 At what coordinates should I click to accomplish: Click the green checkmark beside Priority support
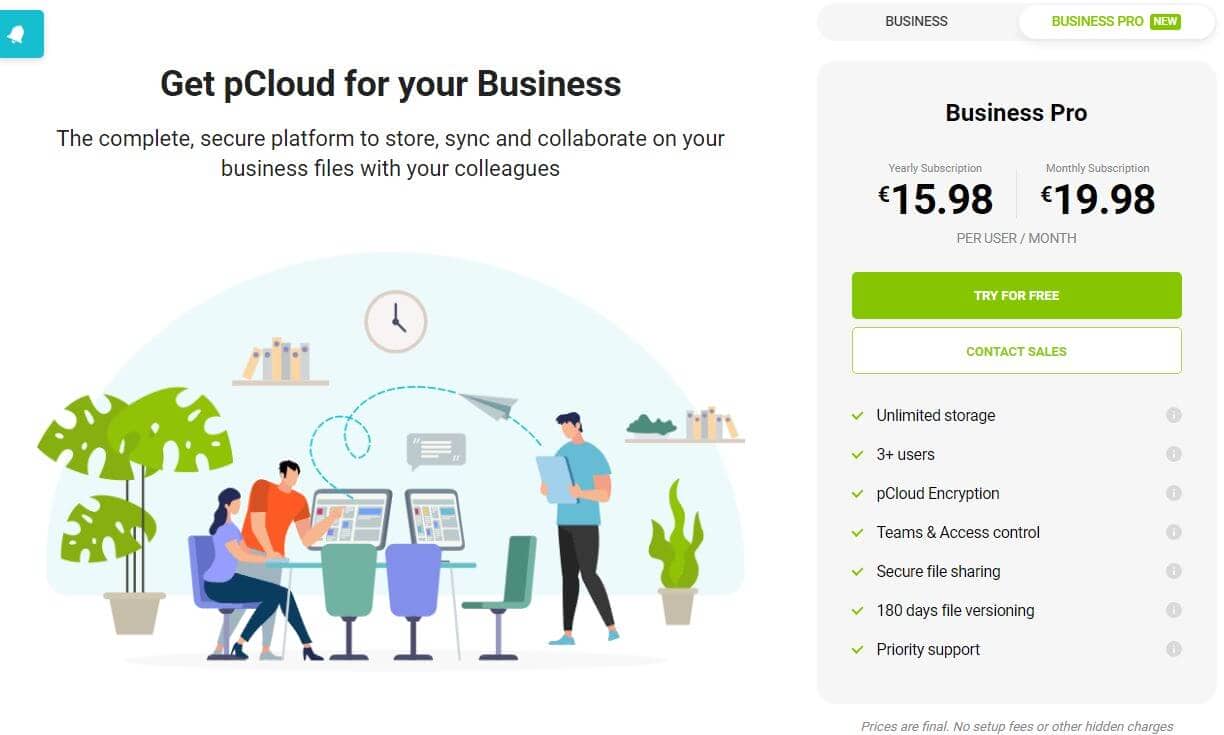[x=856, y=648]
